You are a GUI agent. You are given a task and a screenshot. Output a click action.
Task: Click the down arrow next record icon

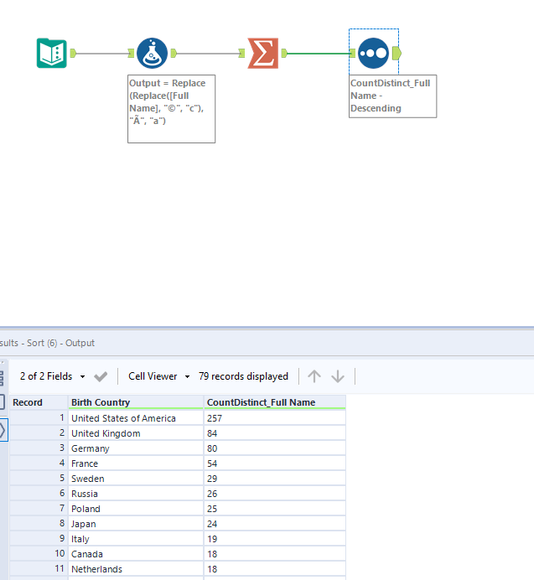click(x=338, y=377)
